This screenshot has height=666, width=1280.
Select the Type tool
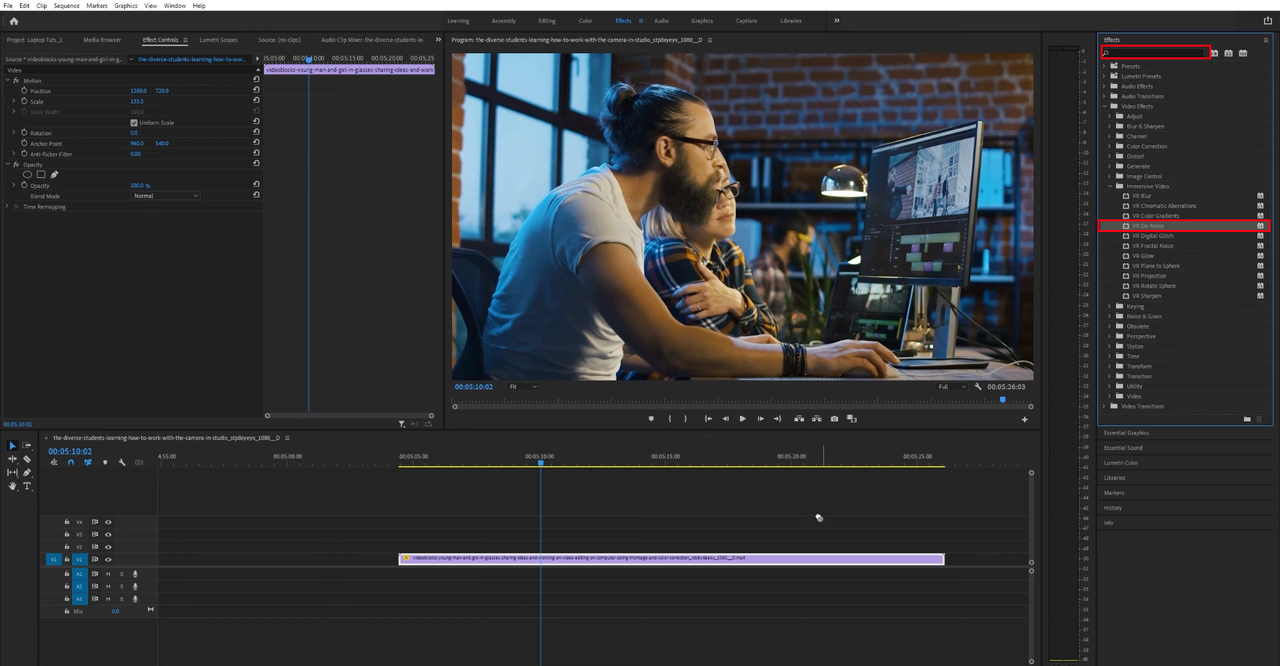click(27, 486)
